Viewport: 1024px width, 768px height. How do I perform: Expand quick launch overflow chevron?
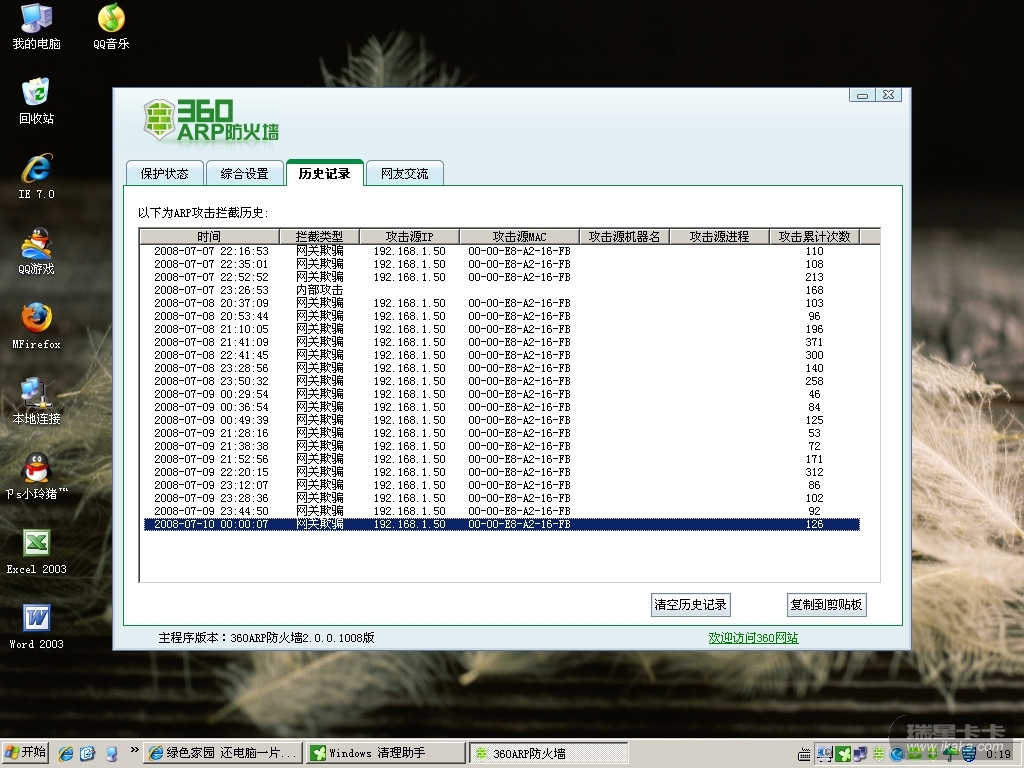click(135, 750)
